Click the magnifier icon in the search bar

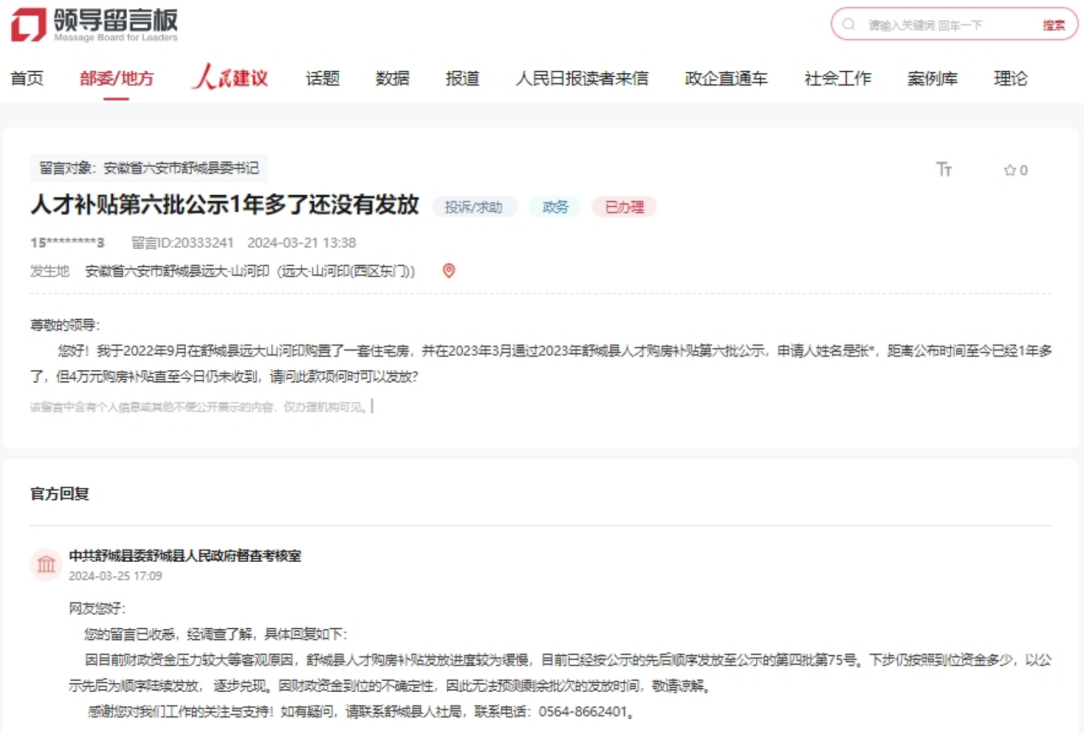pos(848,24)
